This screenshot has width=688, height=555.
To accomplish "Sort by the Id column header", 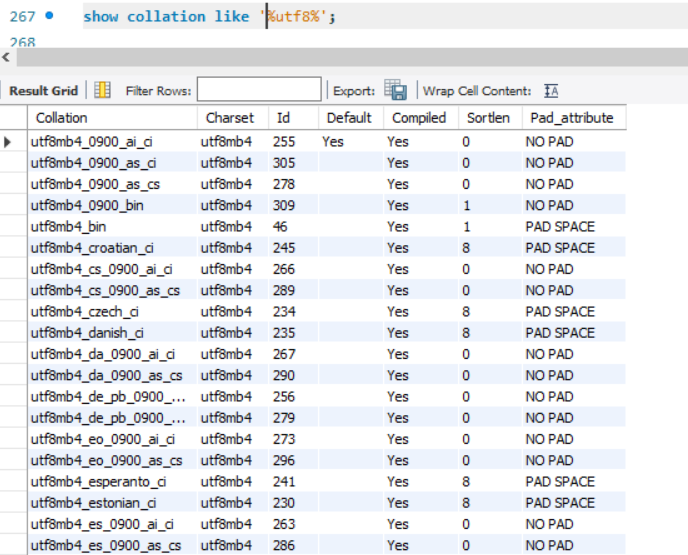I will pos(294,118).
